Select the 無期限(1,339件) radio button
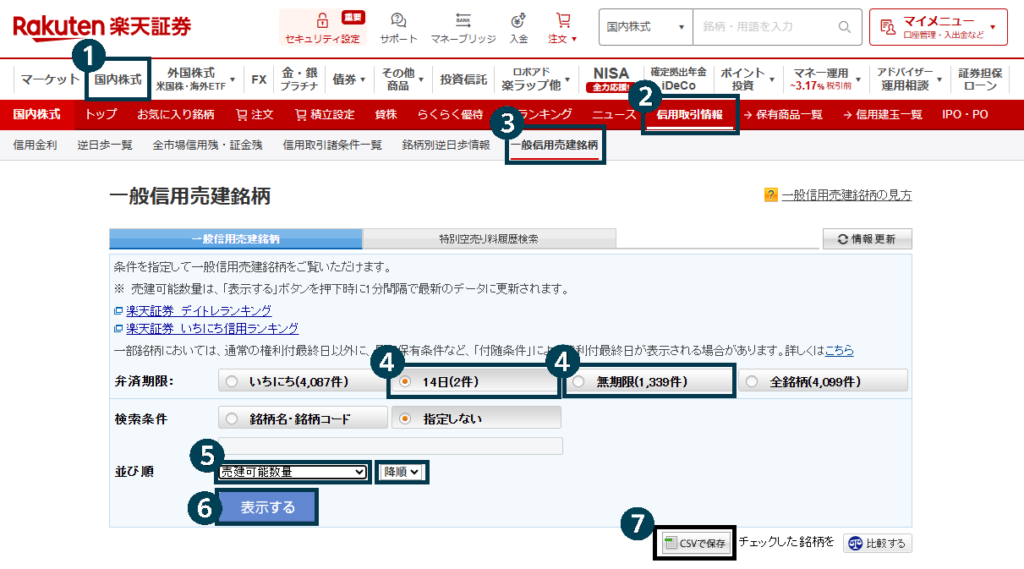1024x569 pixels. (x=579, y=382)
